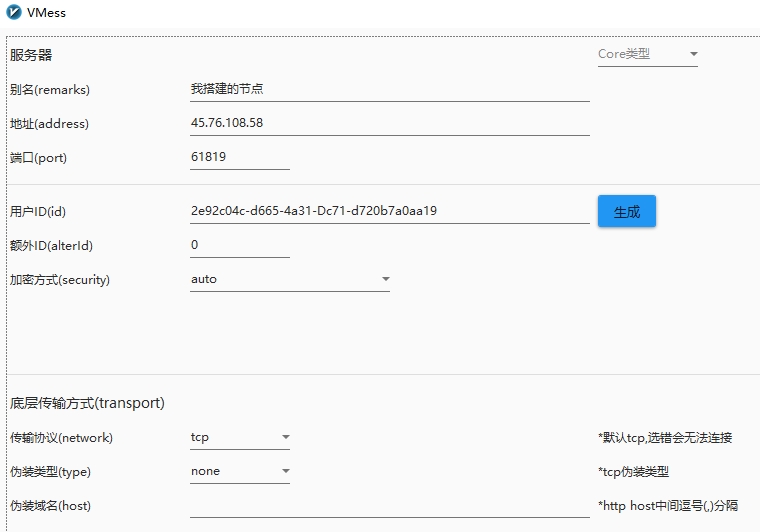
Task: Click the 用户ID(id) UUID input field
Action: 390,211
